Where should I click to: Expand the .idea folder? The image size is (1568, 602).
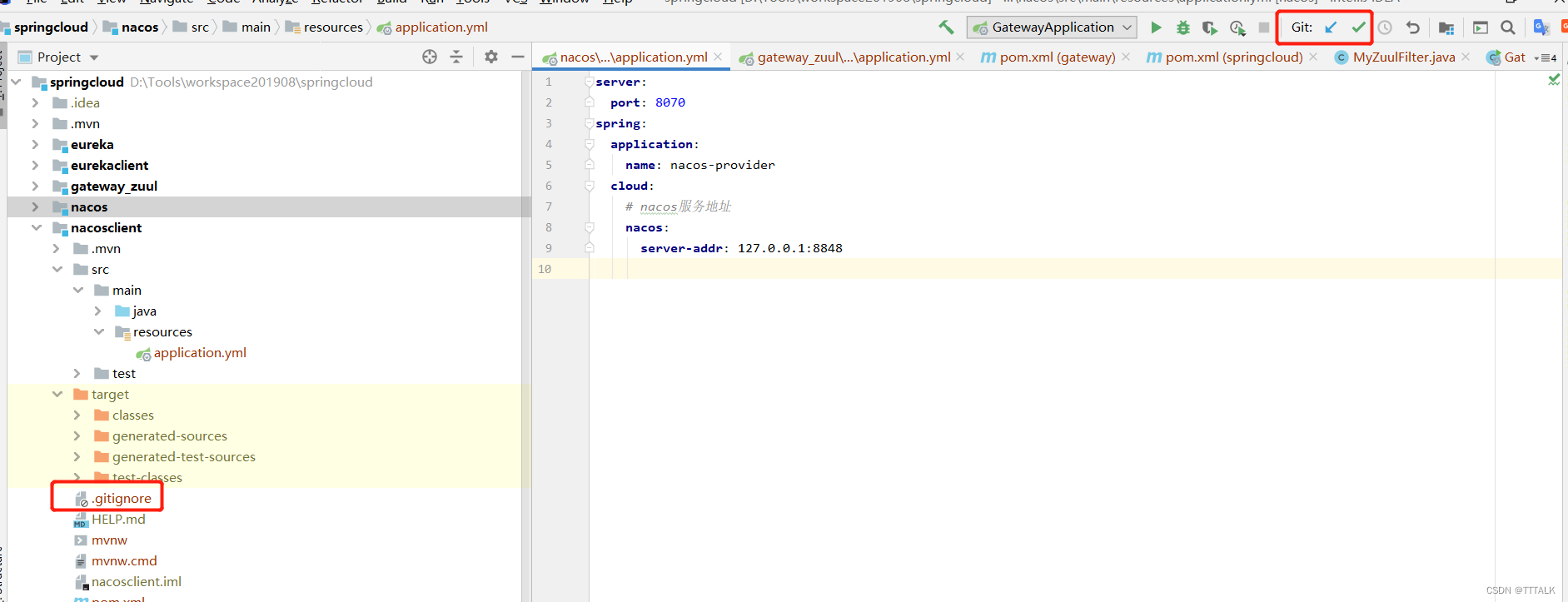pos(35,102)
